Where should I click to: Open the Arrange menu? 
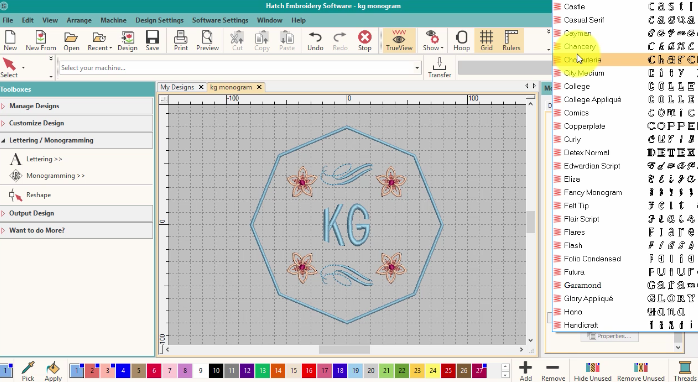pyautogui.click(x=79, y=20)
